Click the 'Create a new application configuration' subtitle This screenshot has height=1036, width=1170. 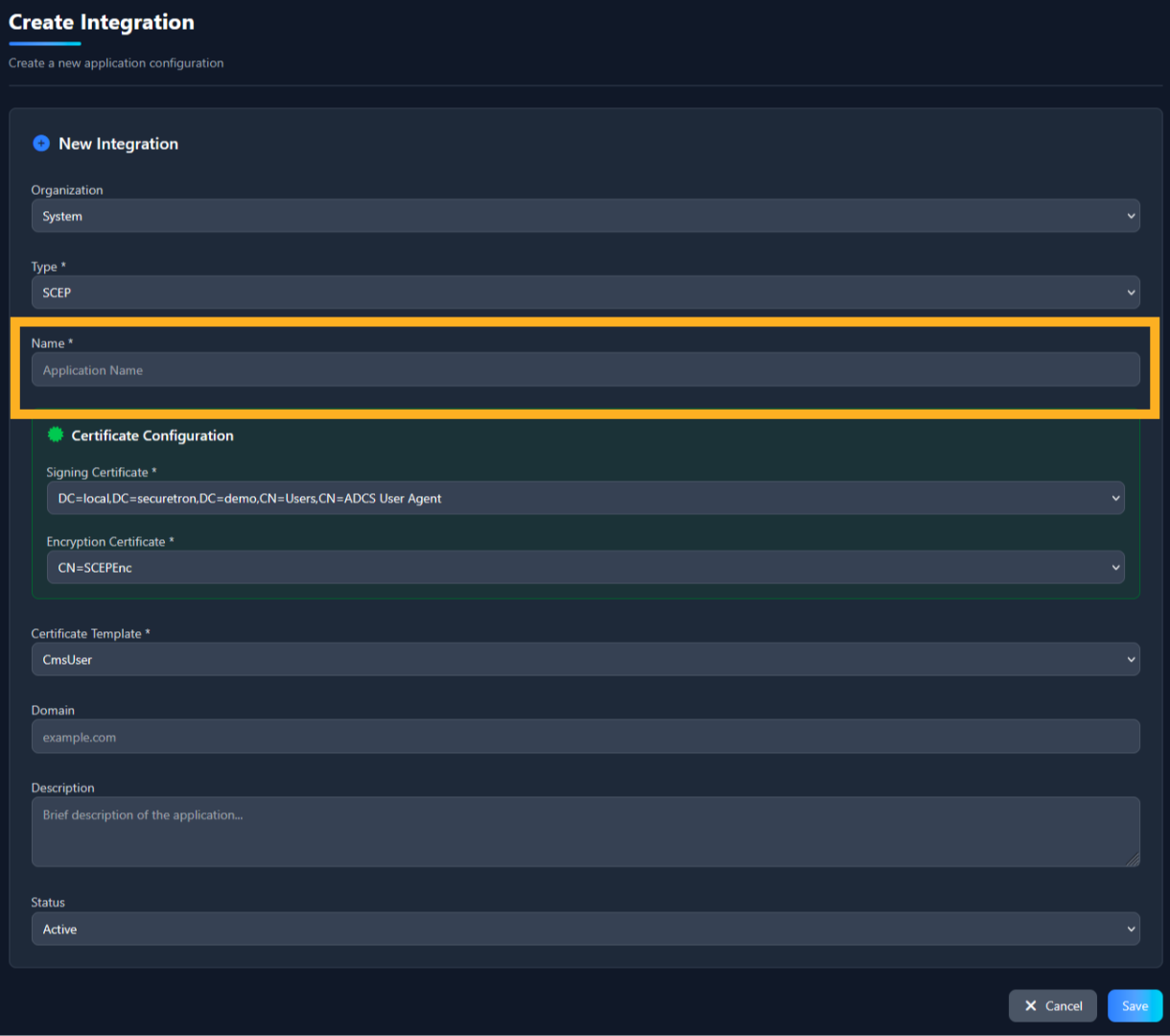(x=116, y=63)
